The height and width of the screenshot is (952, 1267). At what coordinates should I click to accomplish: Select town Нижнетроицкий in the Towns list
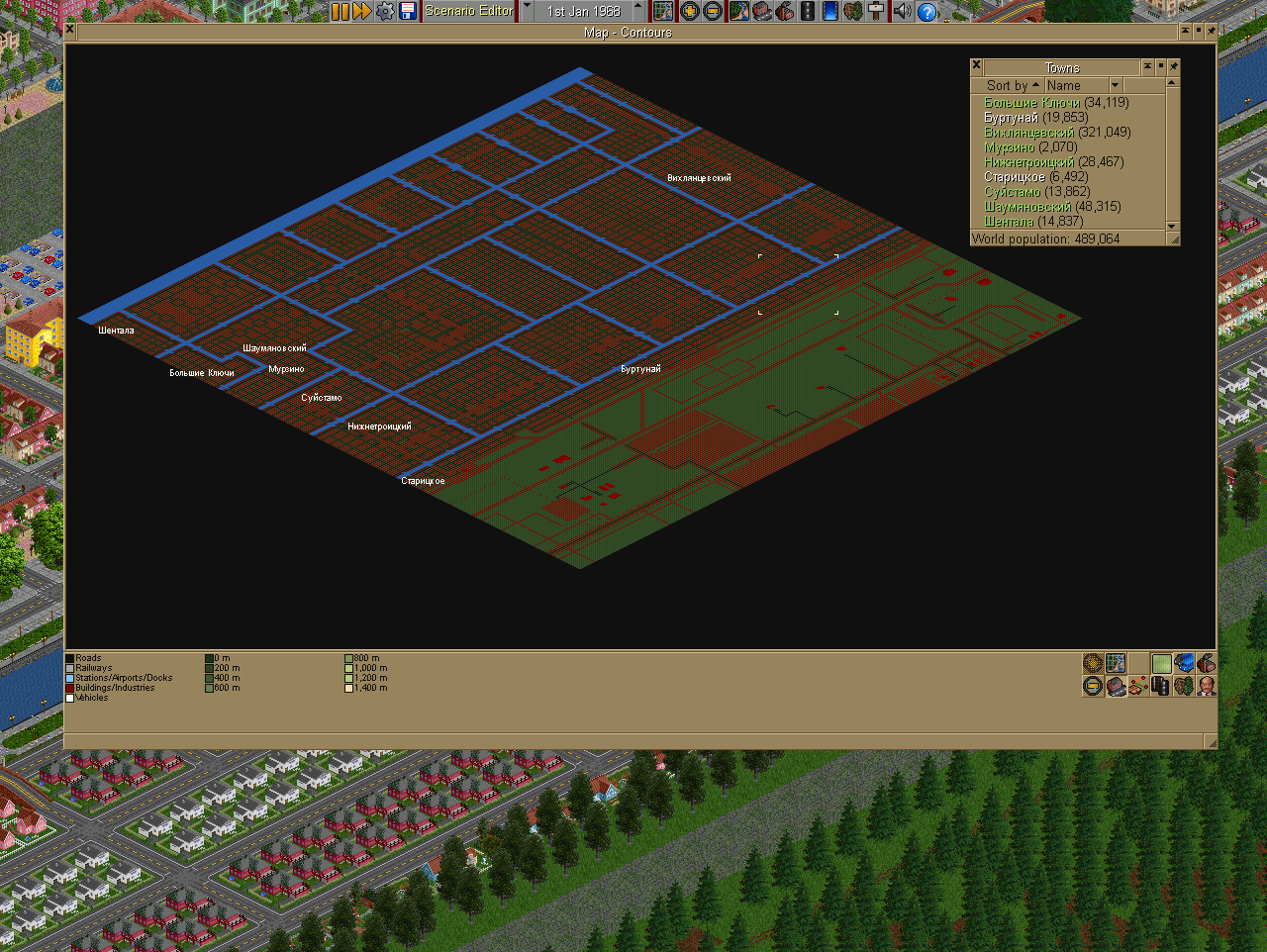point(1067,161)
